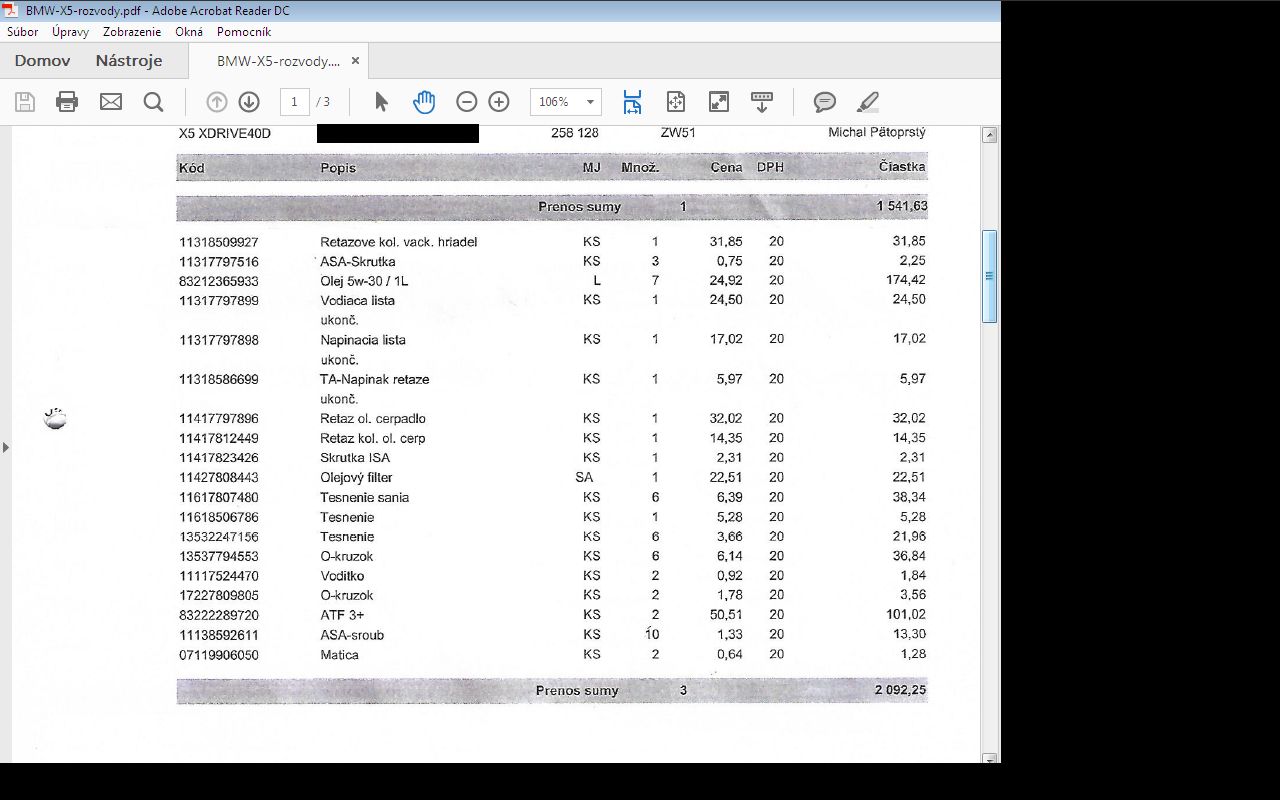Open the Zobrazenie menu
The height and width of the screenshot is (800, 1280).
click(x=132, y=32)
